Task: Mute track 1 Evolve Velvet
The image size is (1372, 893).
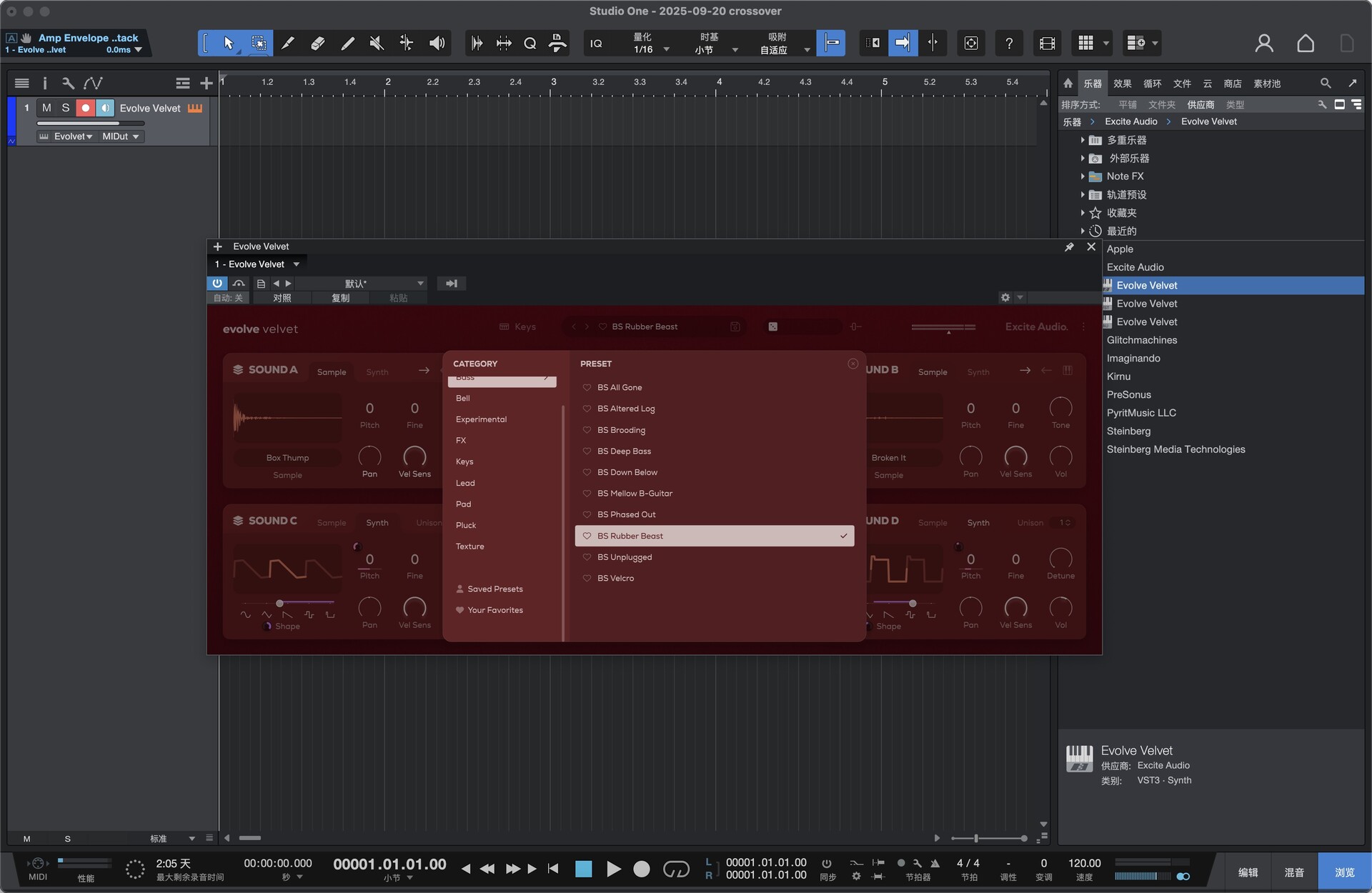Action: [46, 108]
